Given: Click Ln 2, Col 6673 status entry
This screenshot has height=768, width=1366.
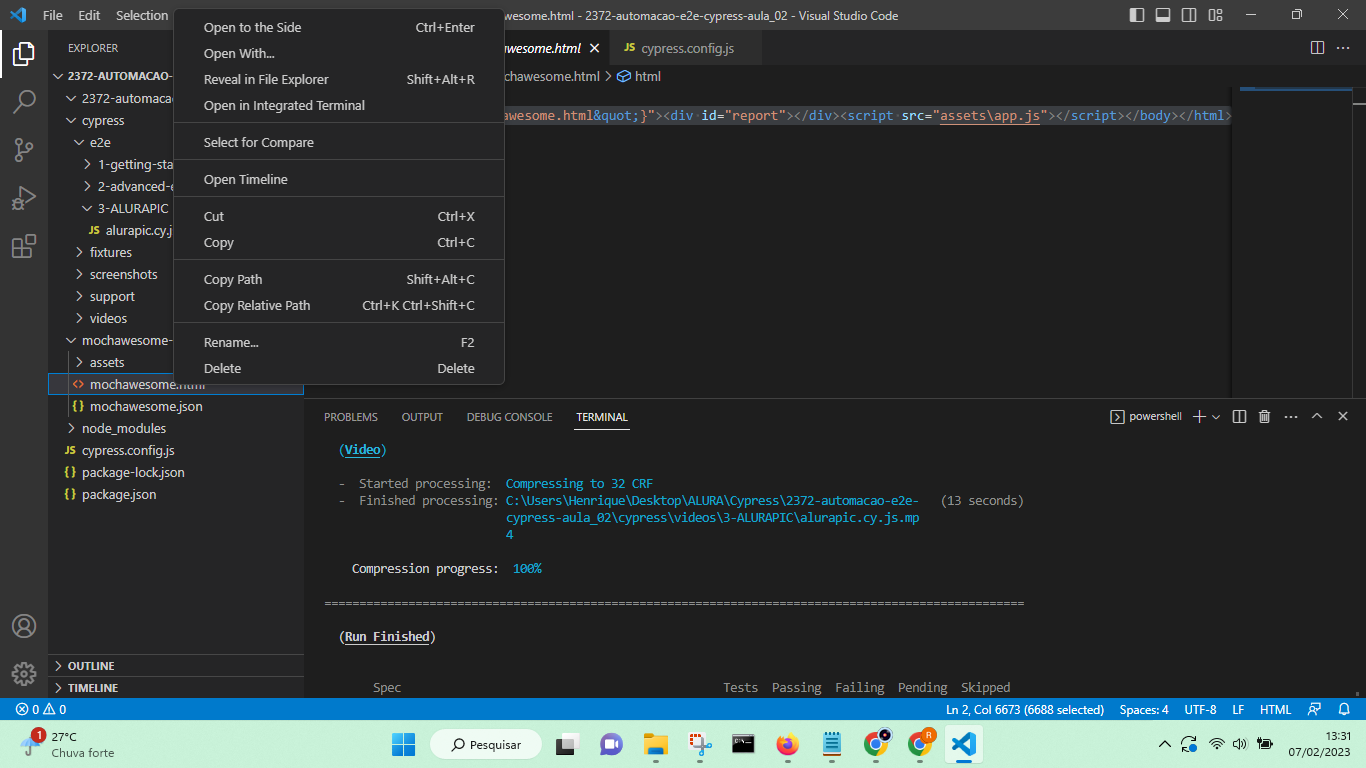Looking at the screenshot, I should [1025, 709].
